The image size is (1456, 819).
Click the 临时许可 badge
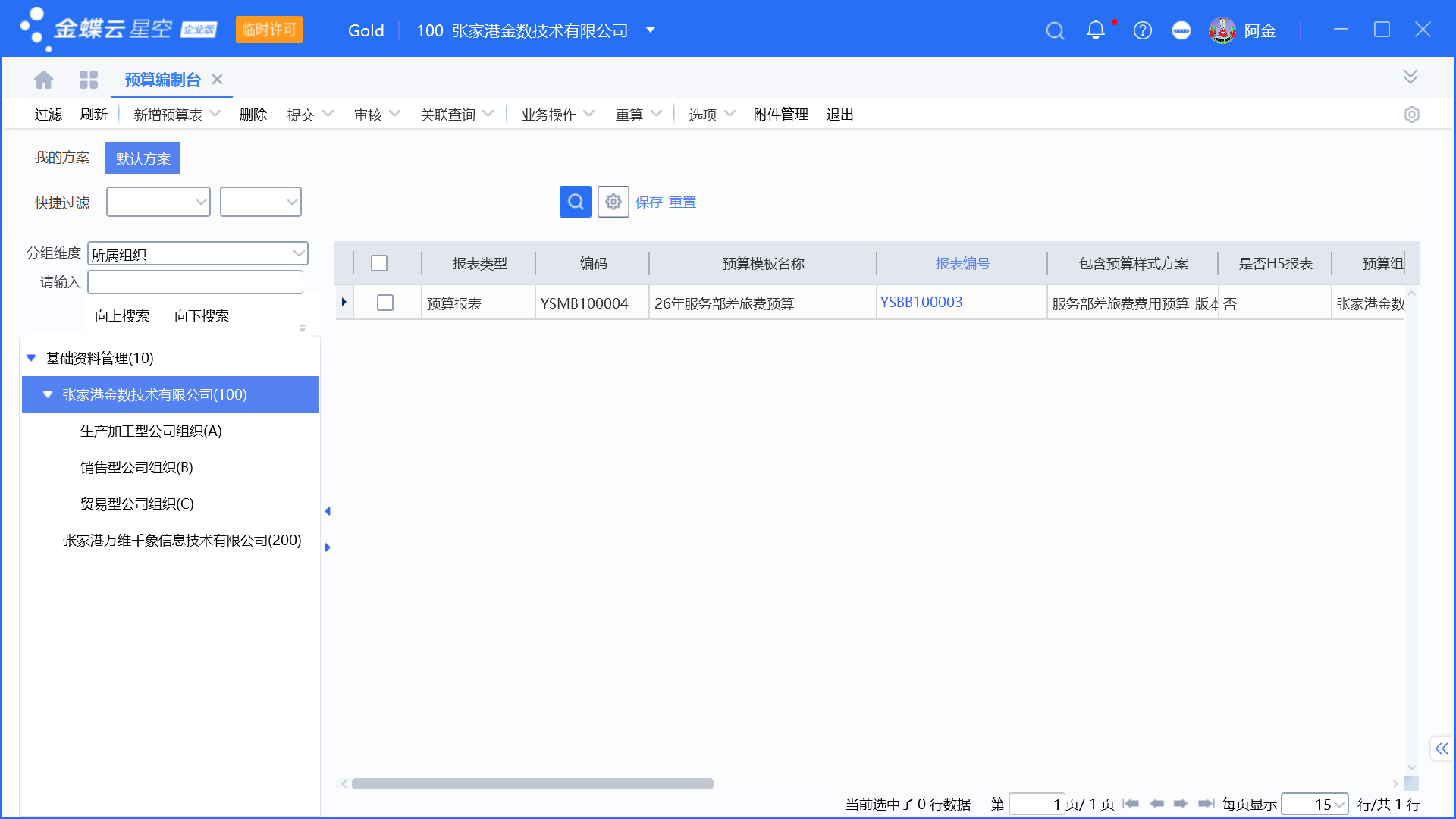[x=269, y=30]
